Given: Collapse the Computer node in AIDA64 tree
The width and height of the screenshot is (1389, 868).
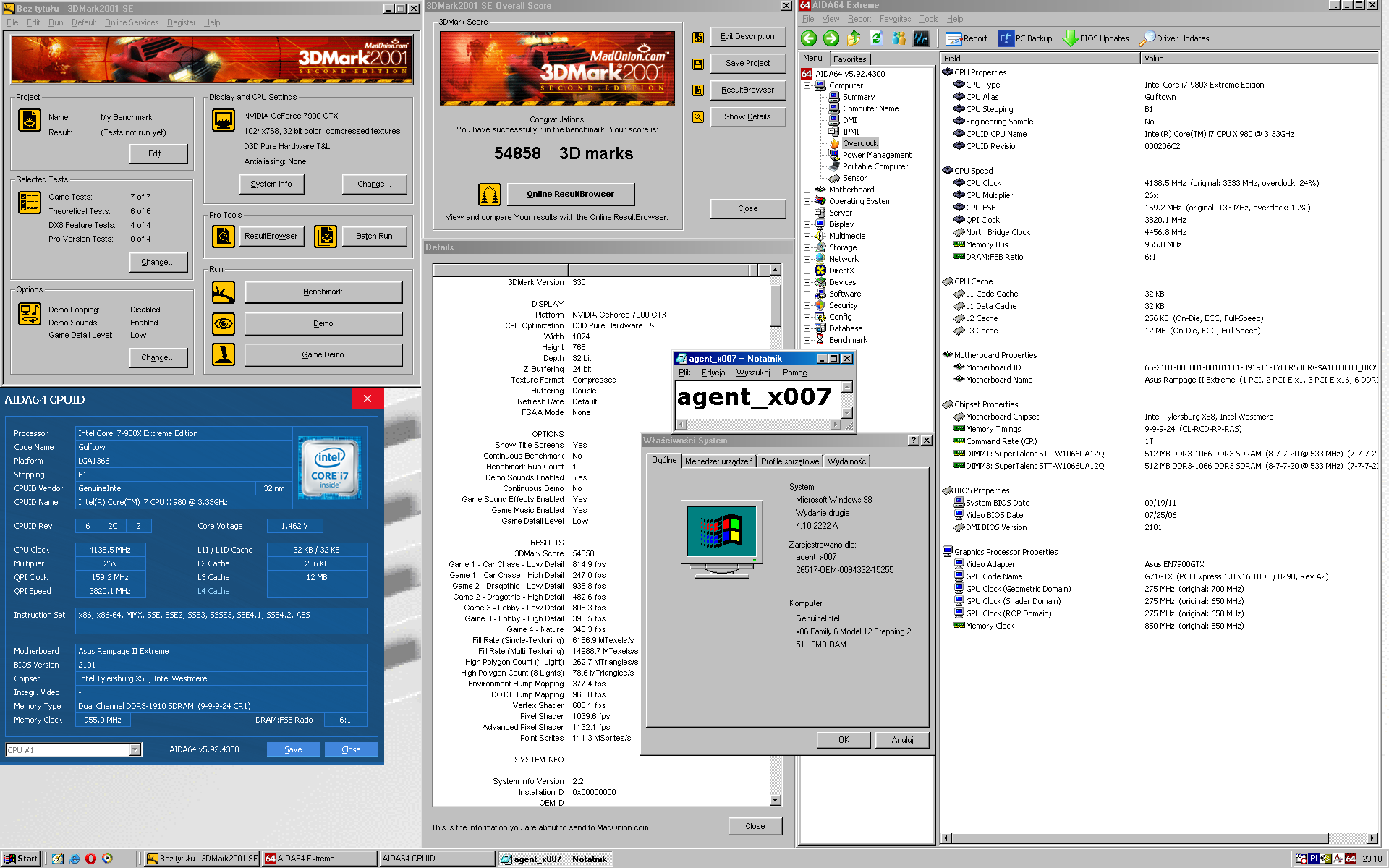Looking at the screenshot, I should point(807,85).
